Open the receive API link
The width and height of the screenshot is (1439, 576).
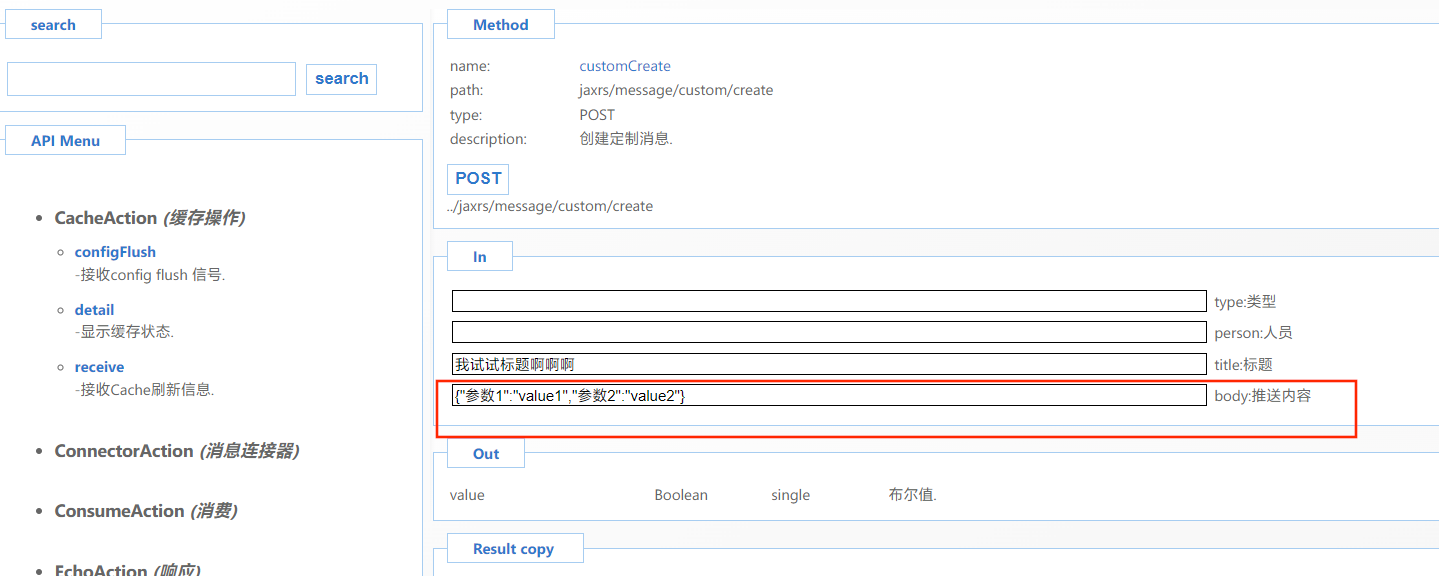click(x=99, y=367)
